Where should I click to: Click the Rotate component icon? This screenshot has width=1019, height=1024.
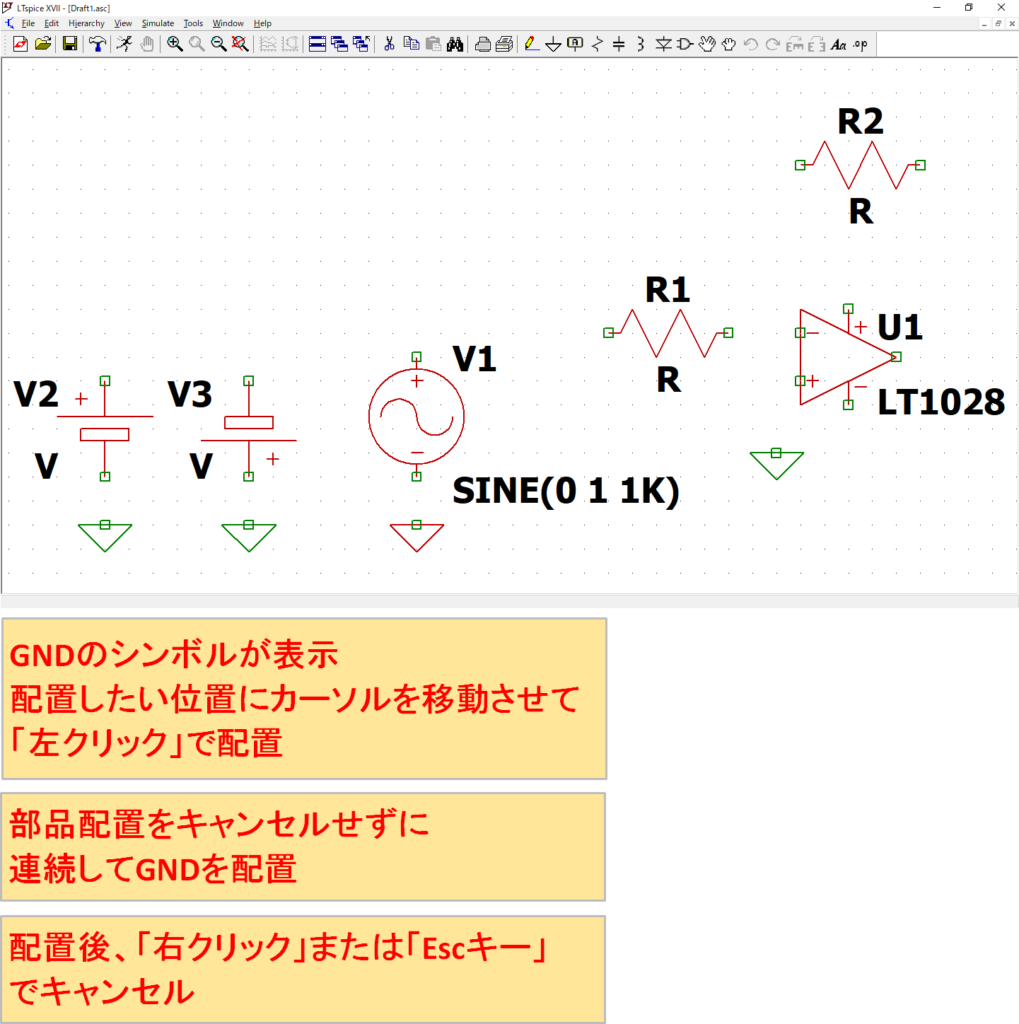795,44
